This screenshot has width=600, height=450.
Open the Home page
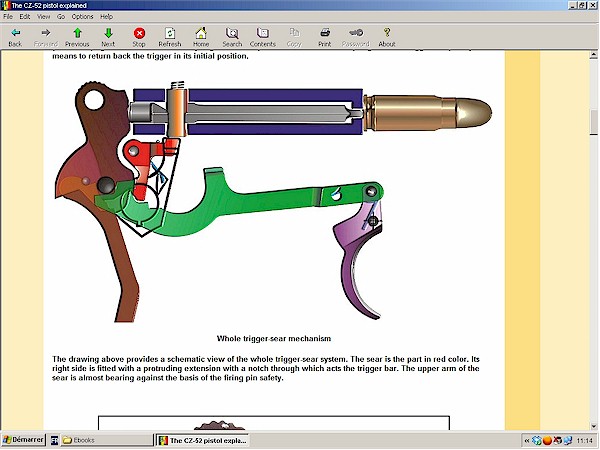201,37
